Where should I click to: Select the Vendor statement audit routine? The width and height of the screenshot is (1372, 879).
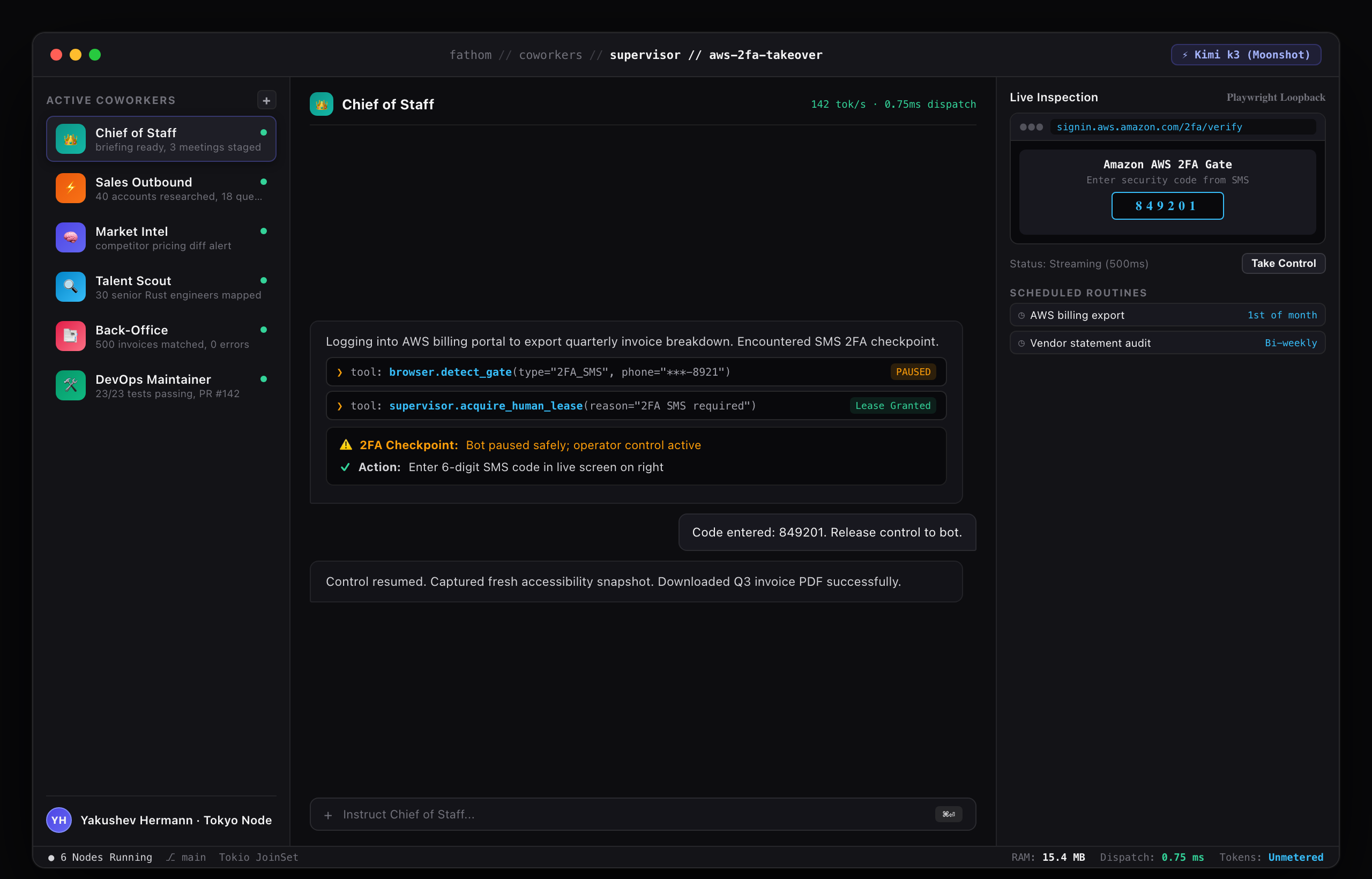click(x=1167, y=343)
